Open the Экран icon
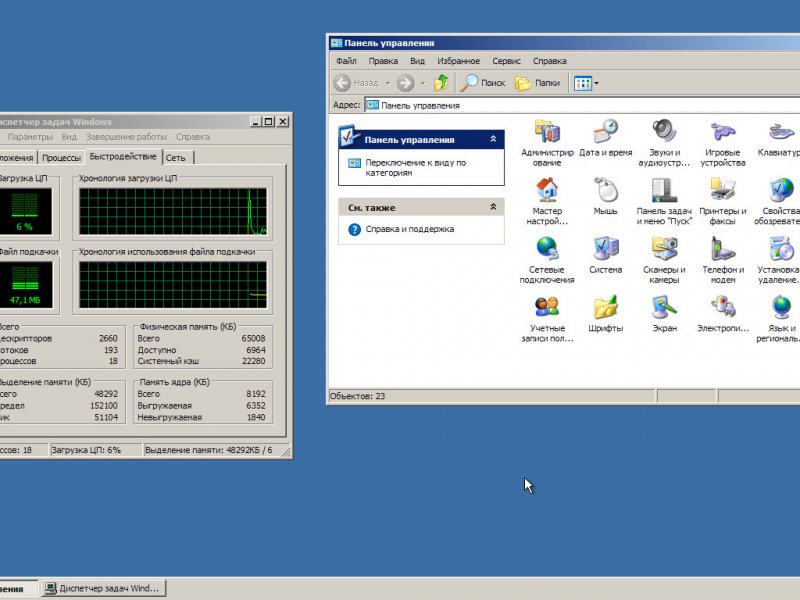The image size is (800, 600). [x=664, y=308]
